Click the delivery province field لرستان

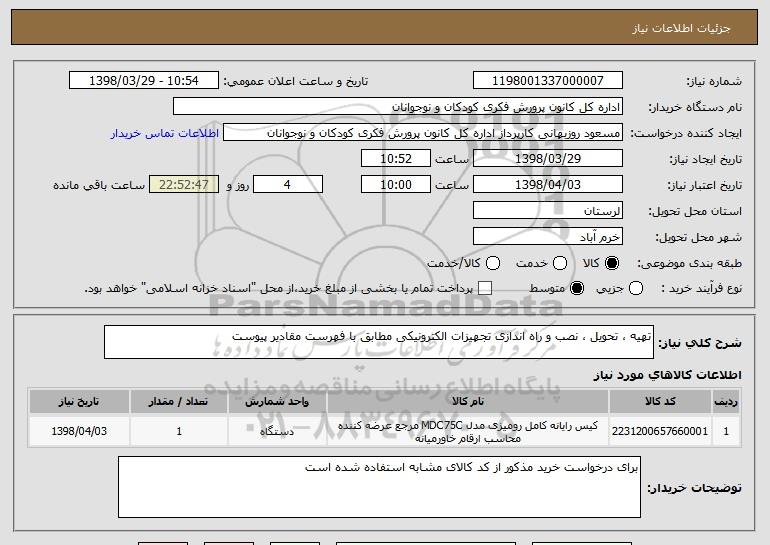pyautogui.click(x=548, y=211)
